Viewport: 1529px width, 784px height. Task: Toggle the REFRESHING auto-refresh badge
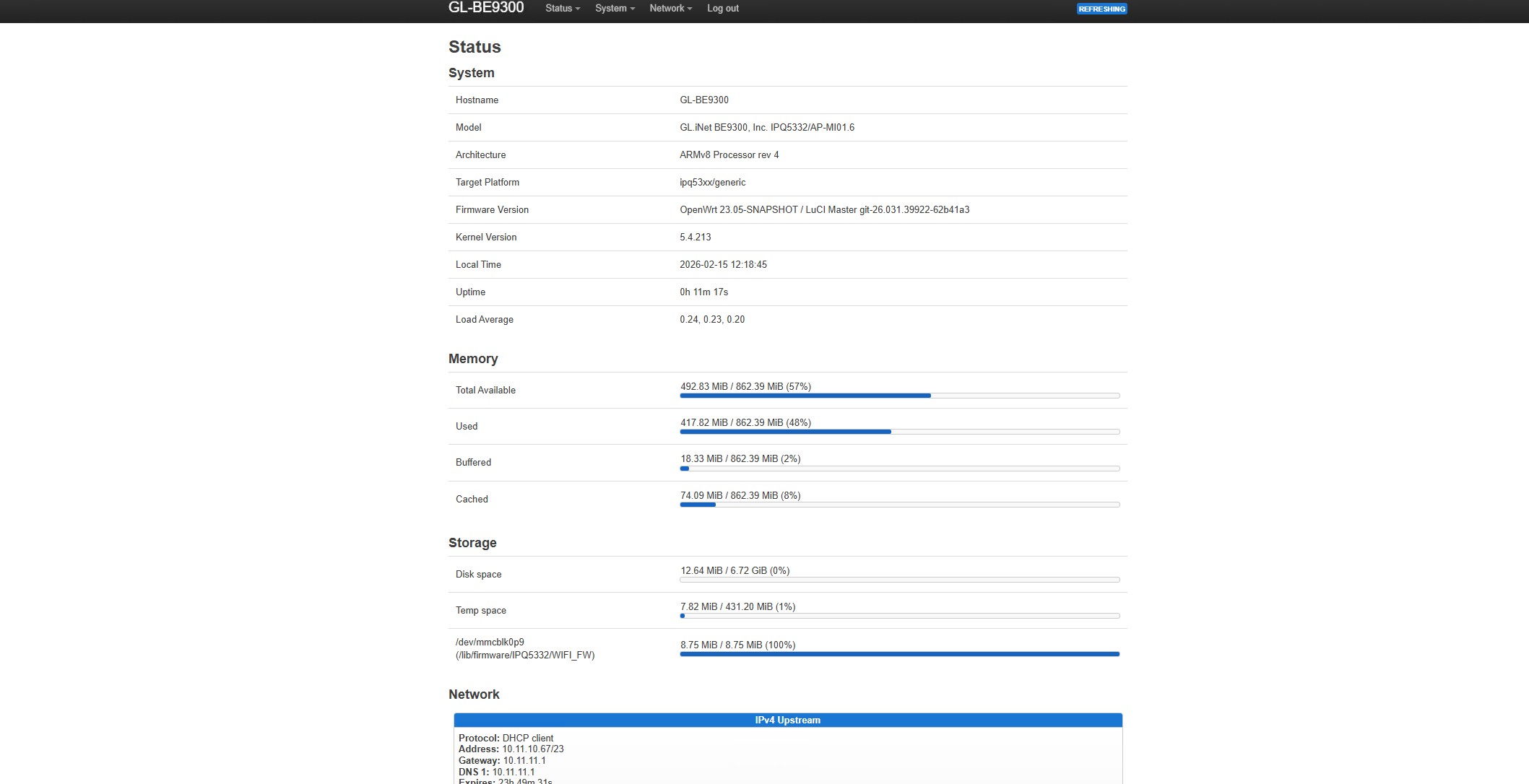(1101, 9)
